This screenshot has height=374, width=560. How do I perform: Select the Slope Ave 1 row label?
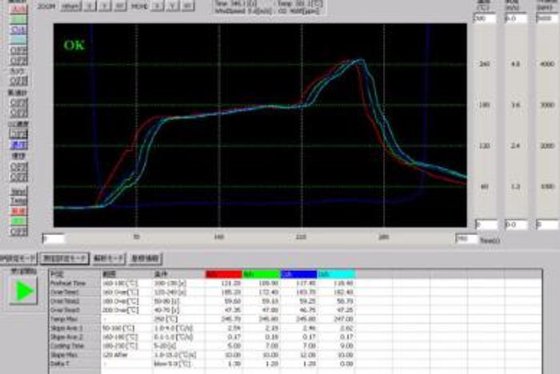(x=66, y=328)
